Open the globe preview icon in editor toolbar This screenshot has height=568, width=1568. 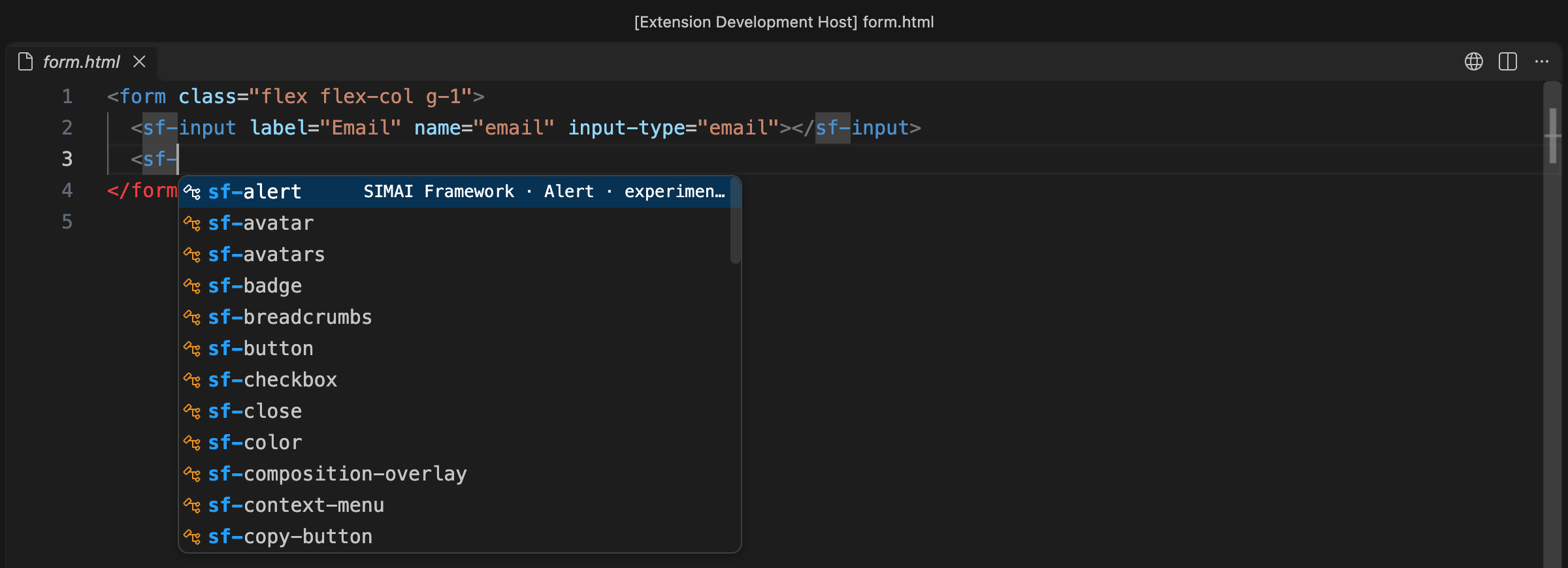coord(1473,61)
